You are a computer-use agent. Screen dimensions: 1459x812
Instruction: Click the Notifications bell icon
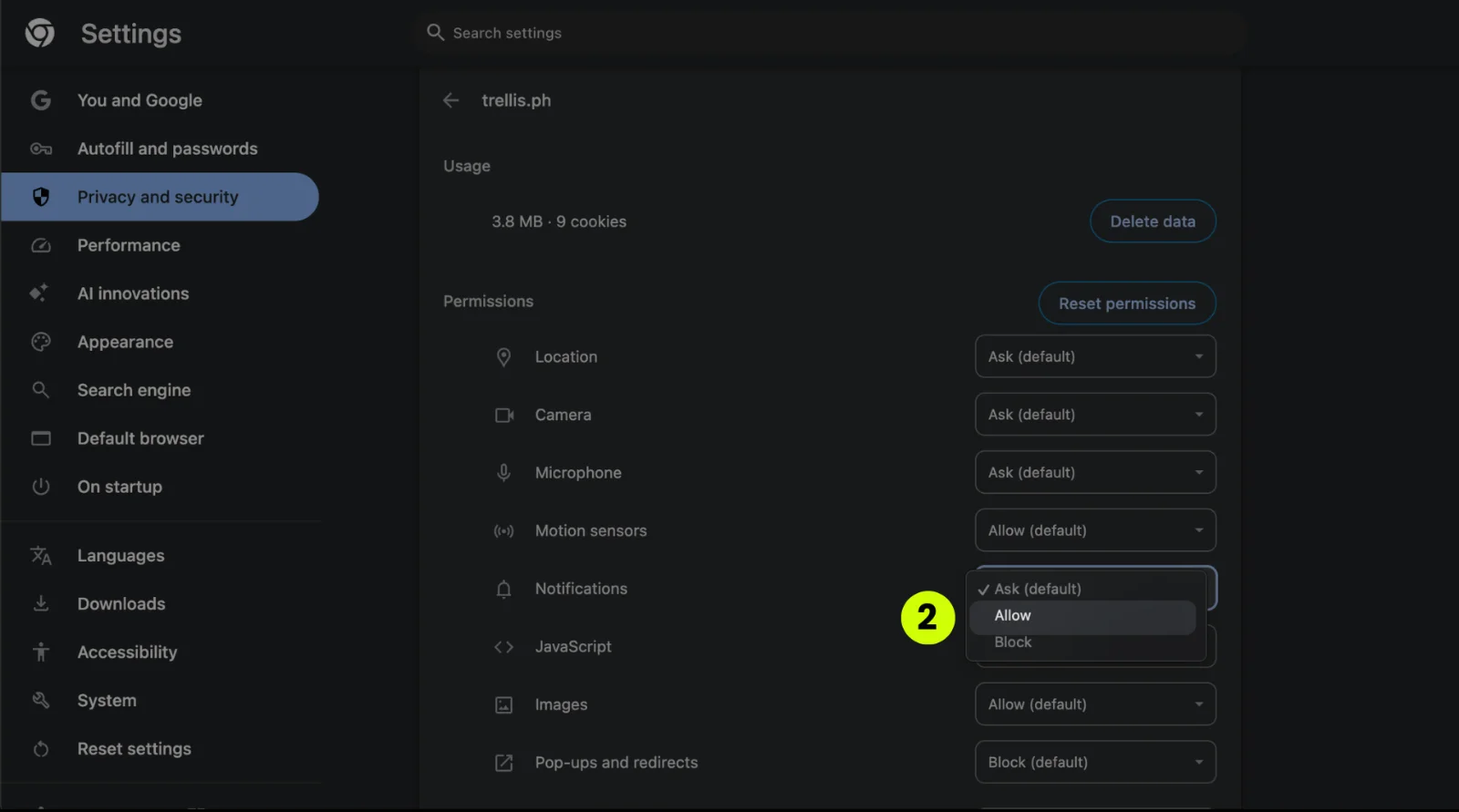pyautogui.click(x=503, y=590)
